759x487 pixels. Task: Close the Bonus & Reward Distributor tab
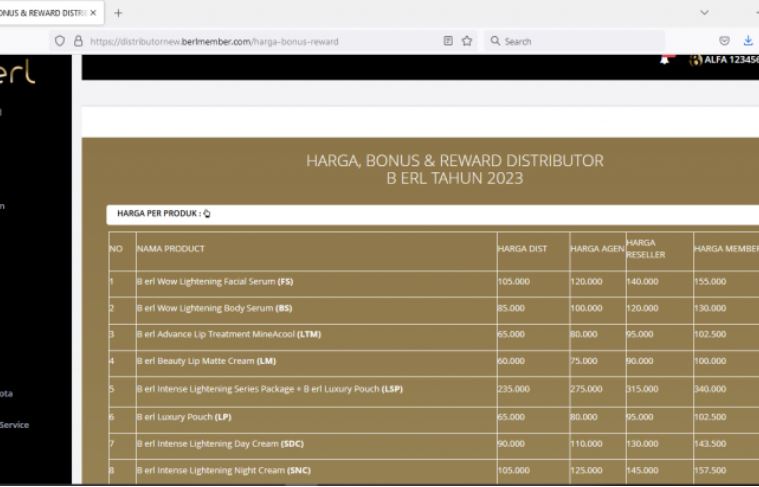click(x=94, y=13)
